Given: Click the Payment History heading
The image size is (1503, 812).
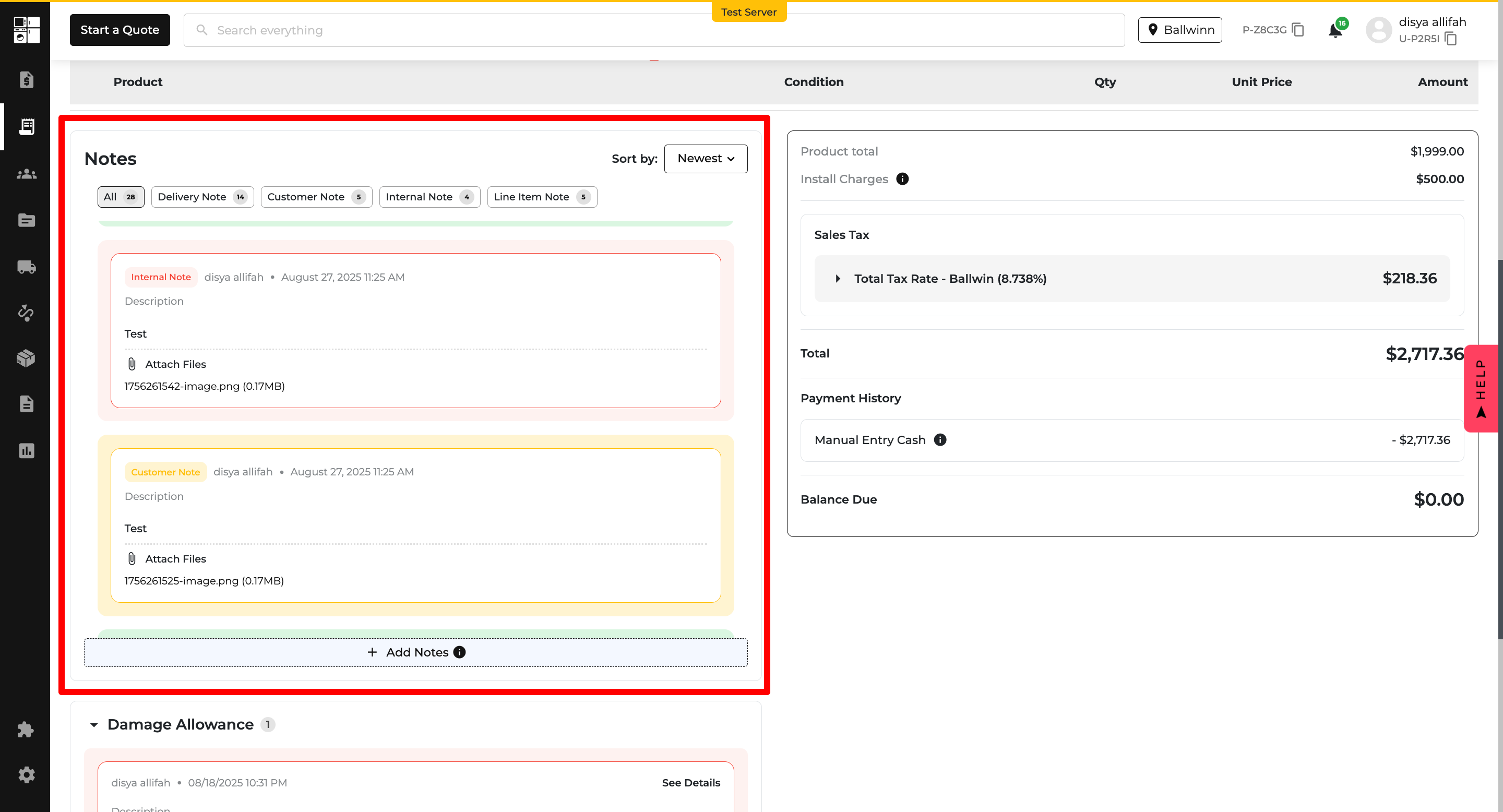Looking at the screenshot, I should coord(851,398).
